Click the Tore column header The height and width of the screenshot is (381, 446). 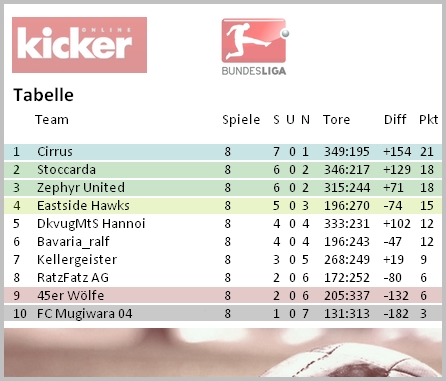tap(336, 120)
